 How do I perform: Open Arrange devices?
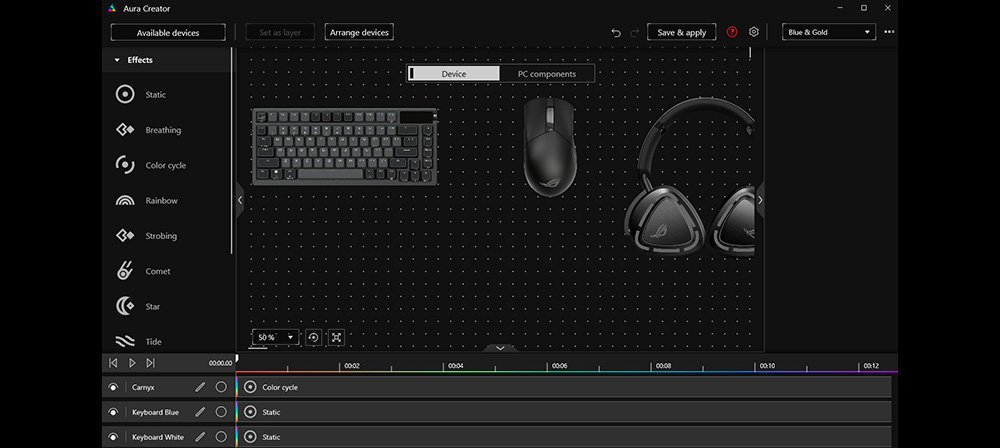tap(359, 32)
